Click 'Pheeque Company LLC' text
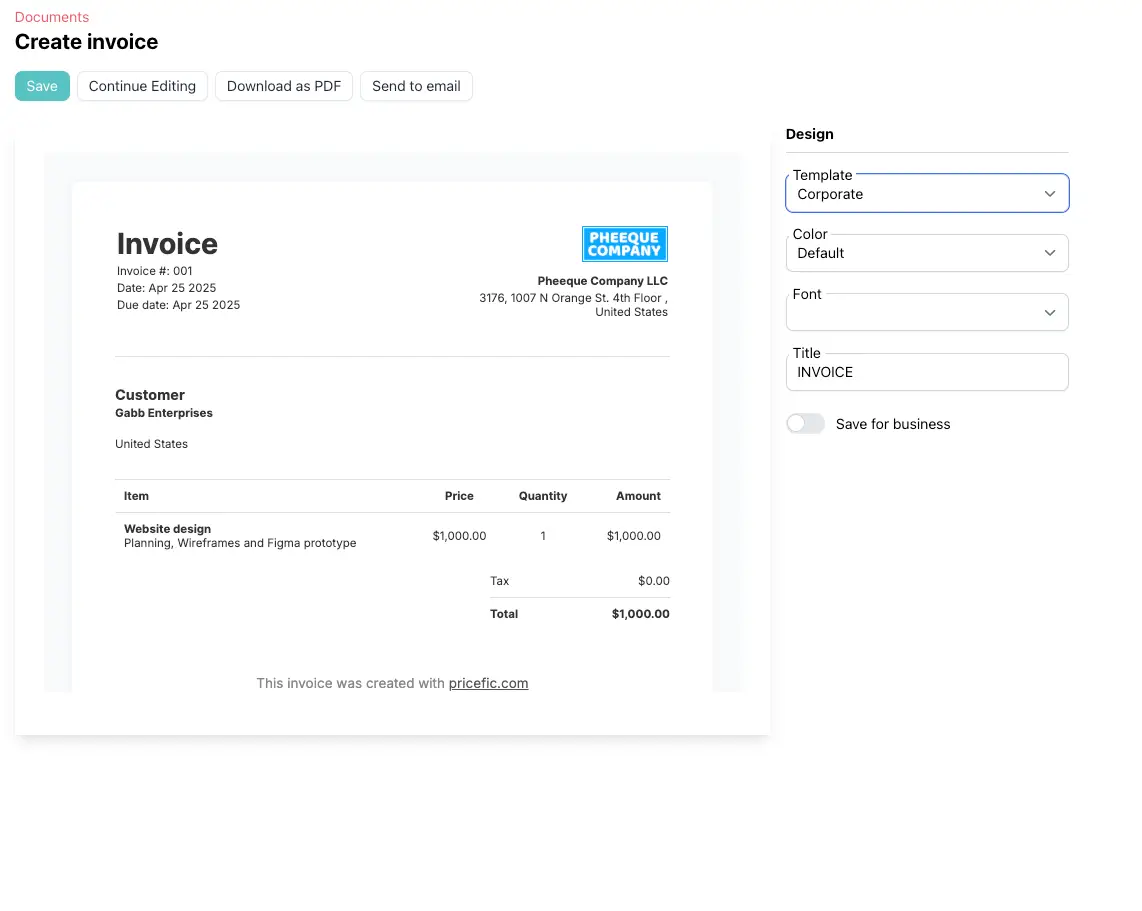 tap(602, 281)
